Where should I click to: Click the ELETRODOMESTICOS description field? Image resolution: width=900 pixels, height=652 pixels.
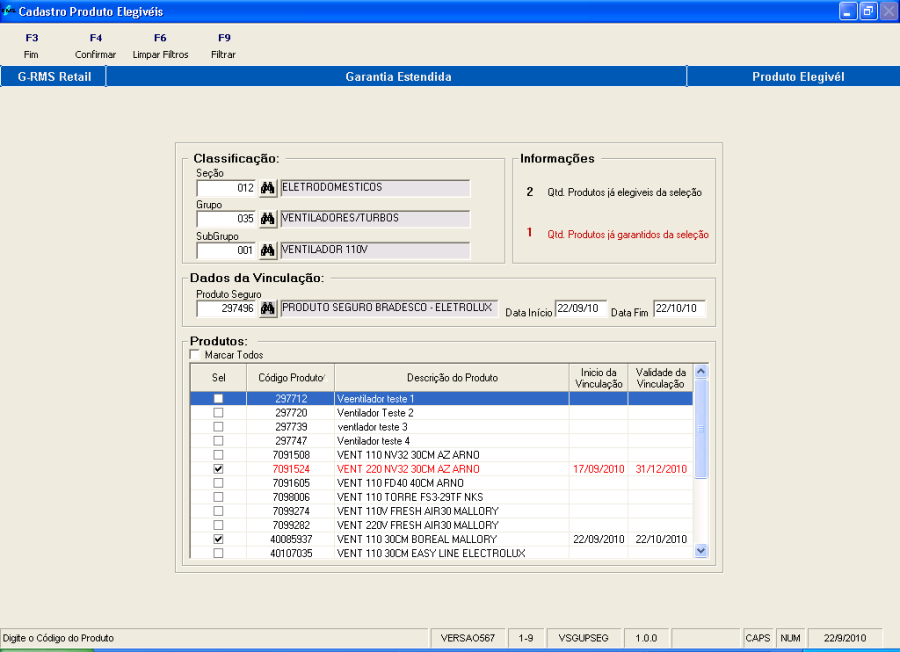375,188
